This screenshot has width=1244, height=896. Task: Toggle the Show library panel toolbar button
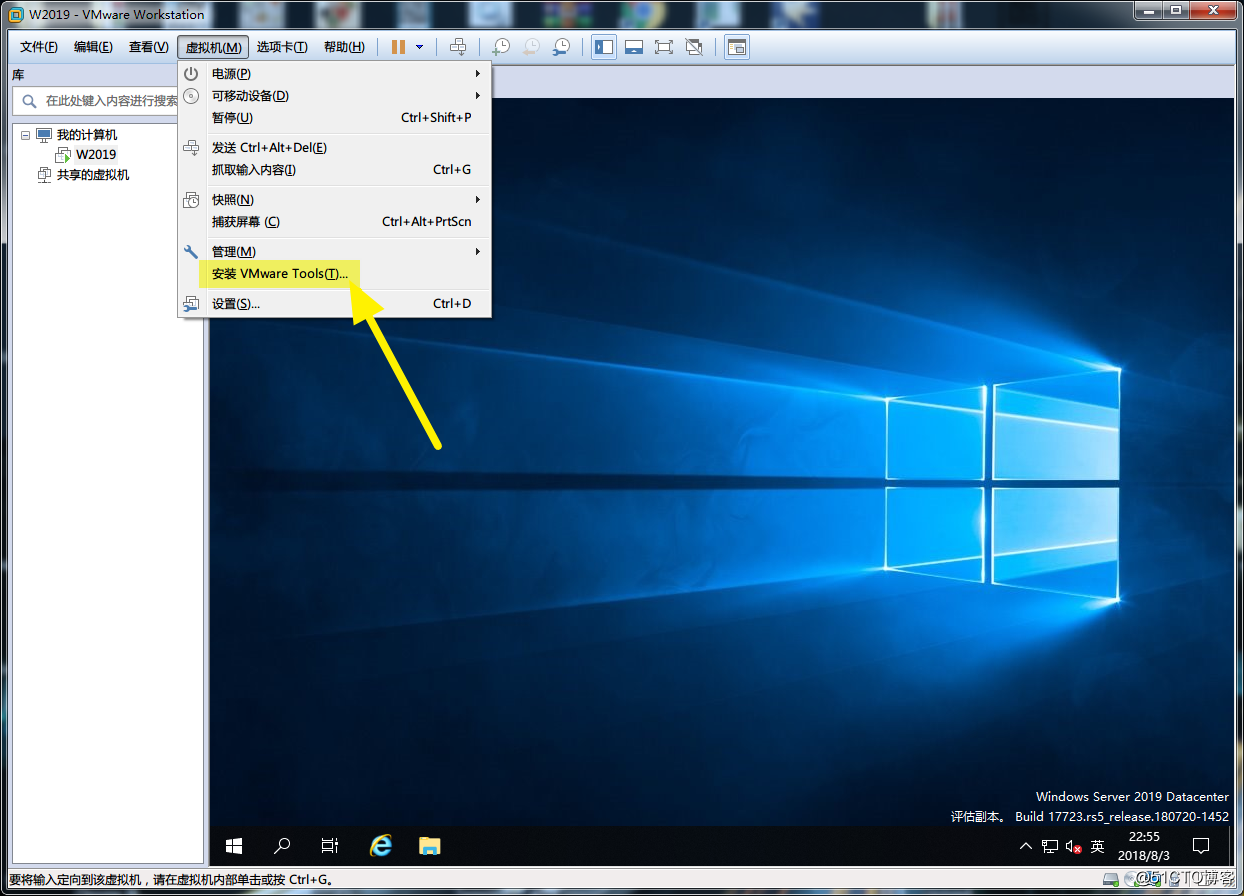click(603, 47)
